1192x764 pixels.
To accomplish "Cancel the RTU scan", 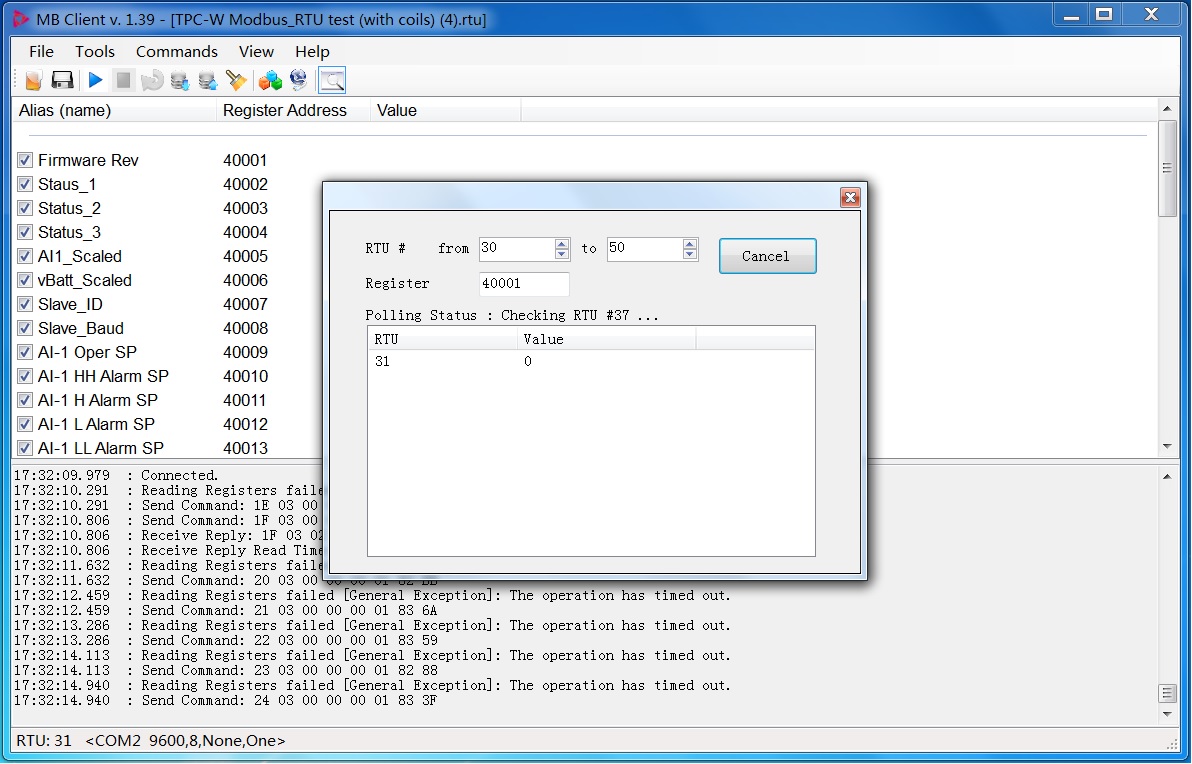I will click(x=767, y=256).
